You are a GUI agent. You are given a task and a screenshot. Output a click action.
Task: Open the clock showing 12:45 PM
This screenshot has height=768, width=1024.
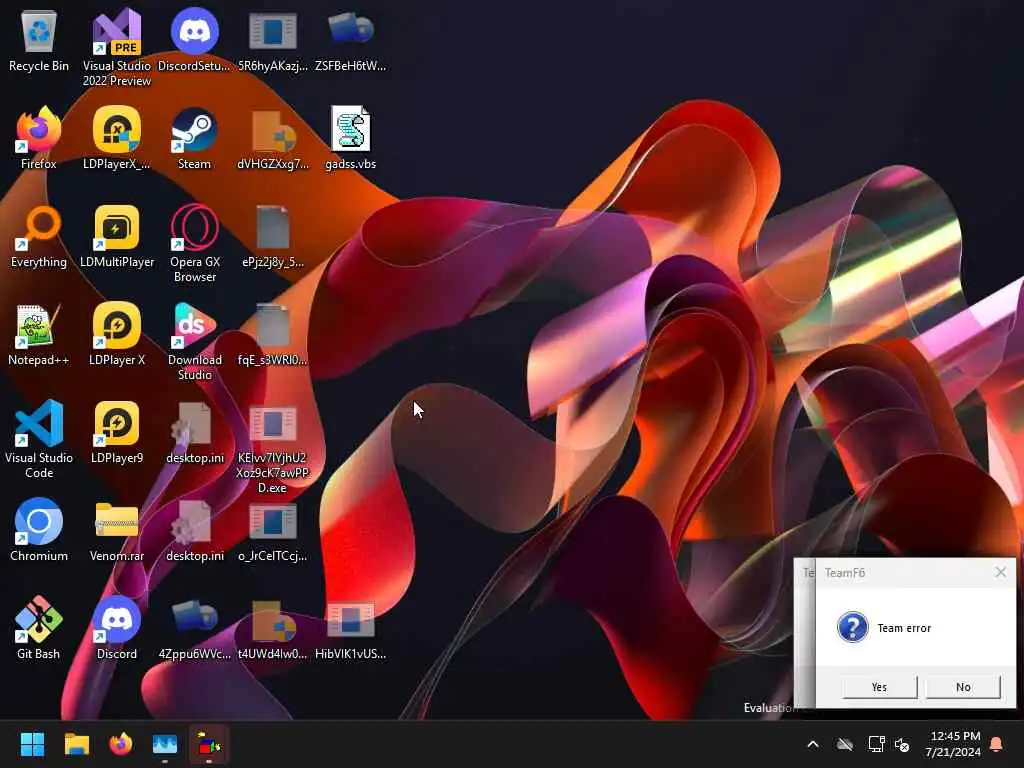click(x=953, y=744)
